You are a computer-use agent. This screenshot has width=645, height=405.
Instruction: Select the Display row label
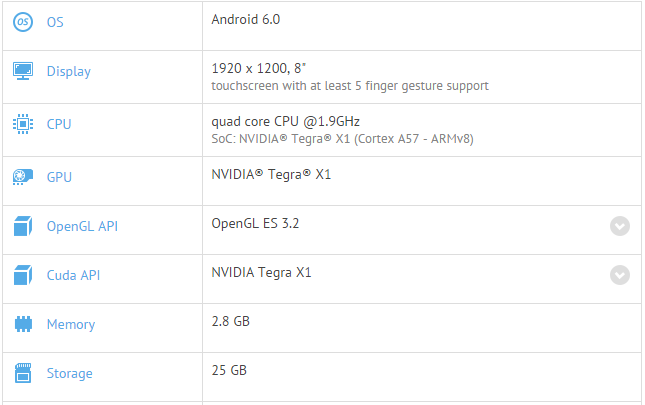[x=69, y=71]
